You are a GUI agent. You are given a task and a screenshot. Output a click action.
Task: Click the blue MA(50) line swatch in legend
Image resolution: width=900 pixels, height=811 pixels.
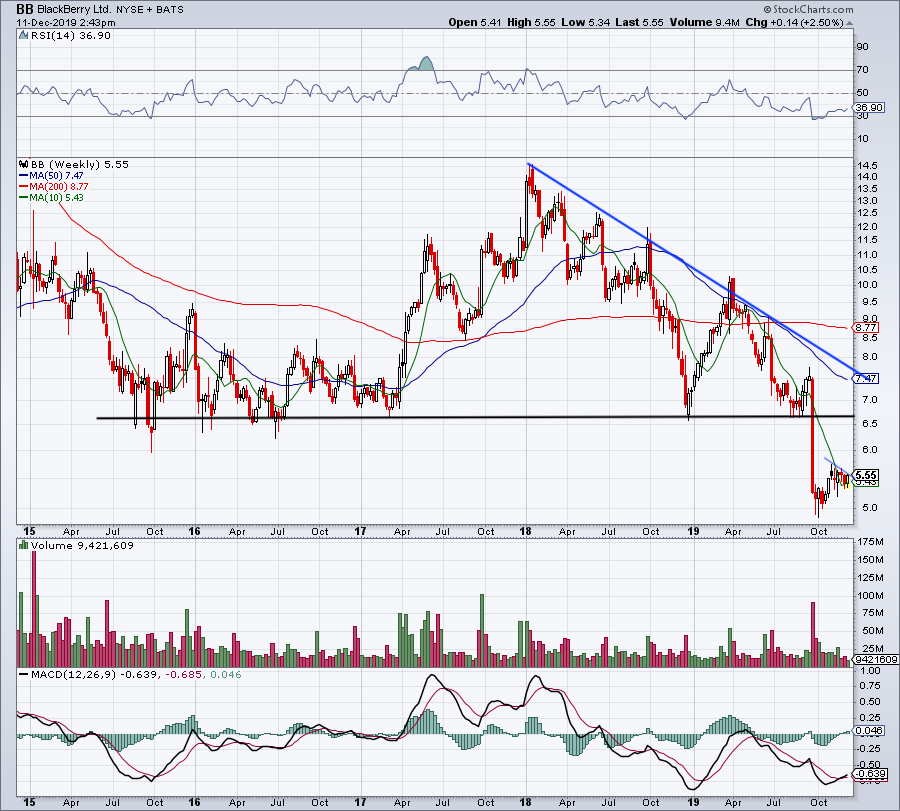24,176
